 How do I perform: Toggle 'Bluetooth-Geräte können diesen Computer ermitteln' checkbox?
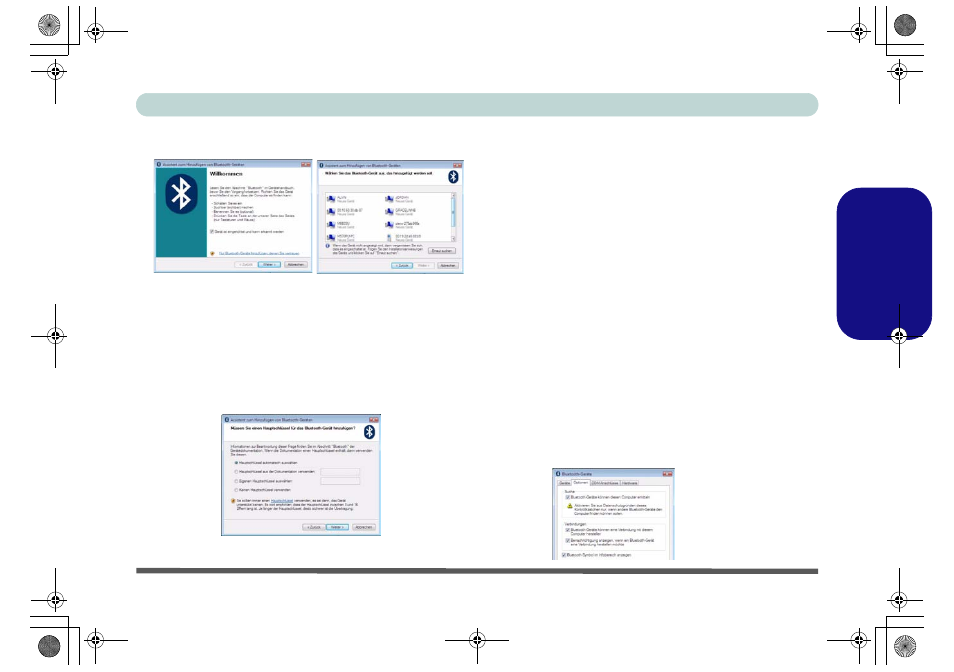(568, 497)
